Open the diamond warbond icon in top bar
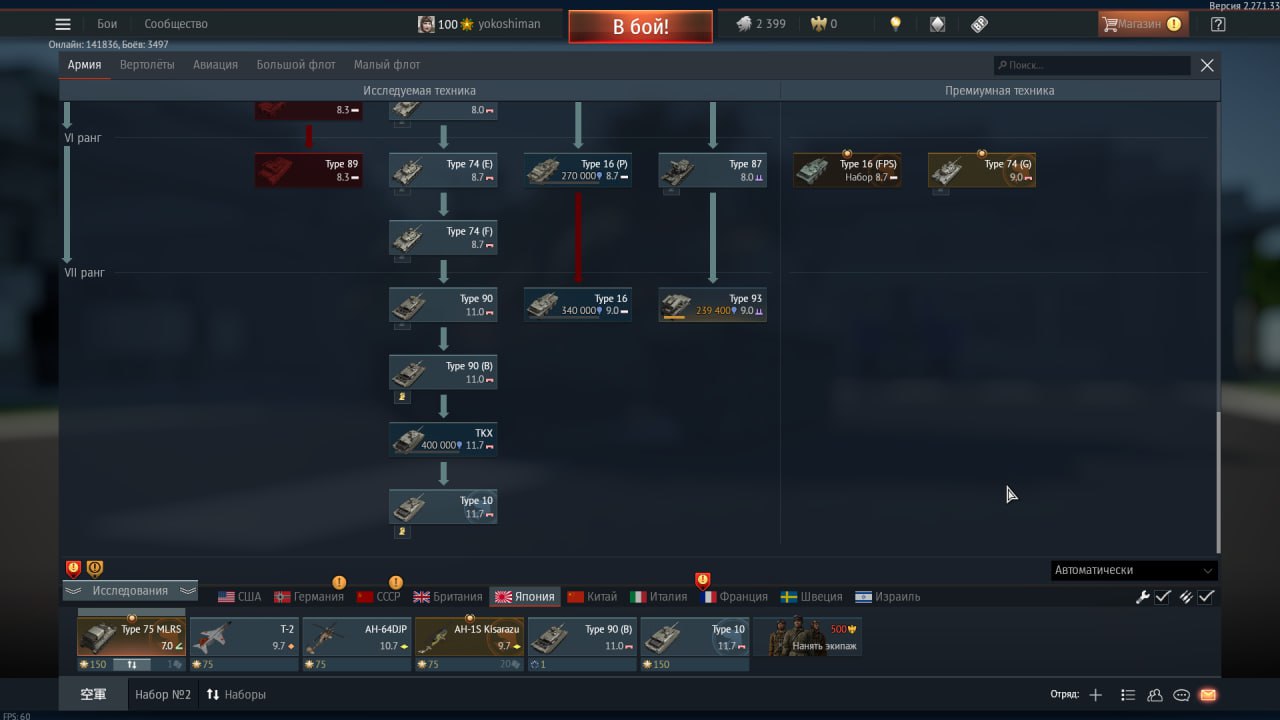This screenshot has width=1280, height=720. point(937,24)
